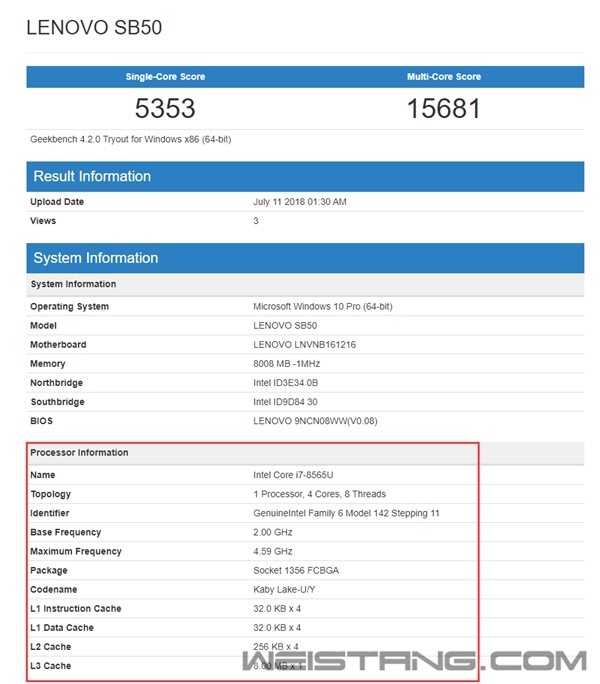This screenshot has height=684, width=600.
Task: Click the 256 KB x 4 L2 value
Action: [276, 646]
